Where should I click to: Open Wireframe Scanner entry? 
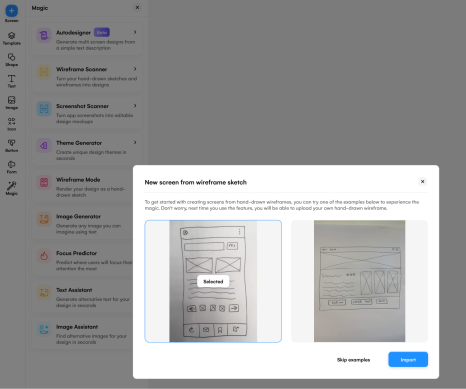tap(87, 76)
